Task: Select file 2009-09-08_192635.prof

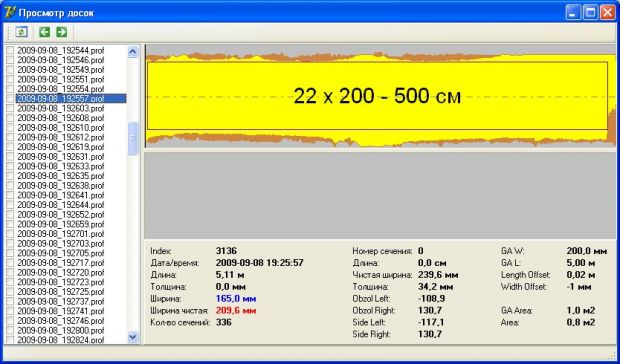Action: pos(61,175)
